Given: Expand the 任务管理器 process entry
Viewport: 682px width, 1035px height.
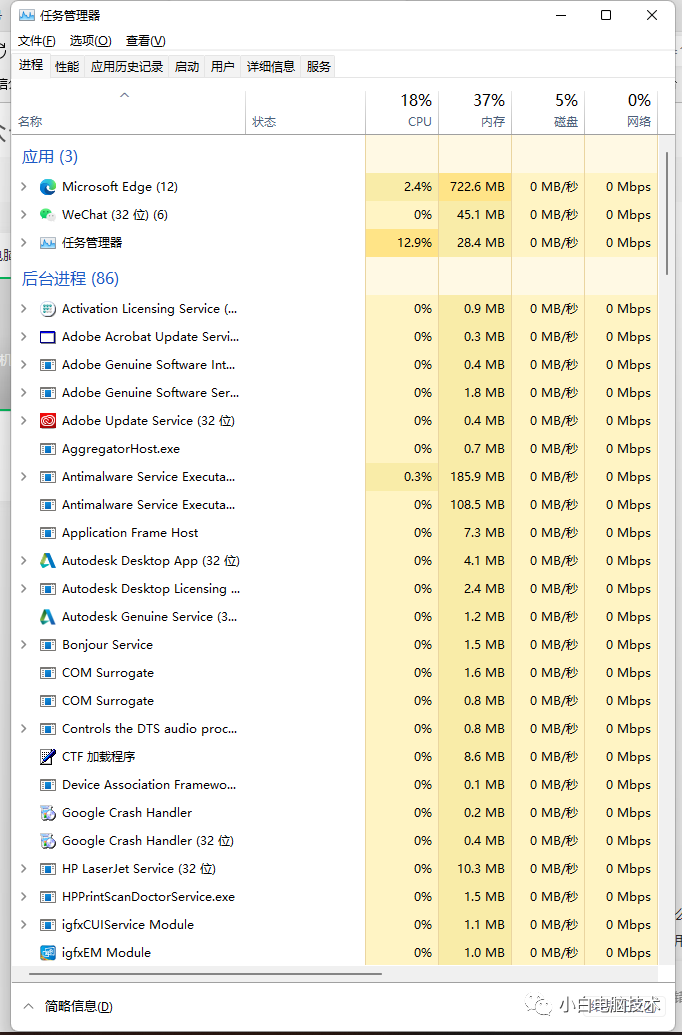Looking at the screenshot, I should point(24,243).
